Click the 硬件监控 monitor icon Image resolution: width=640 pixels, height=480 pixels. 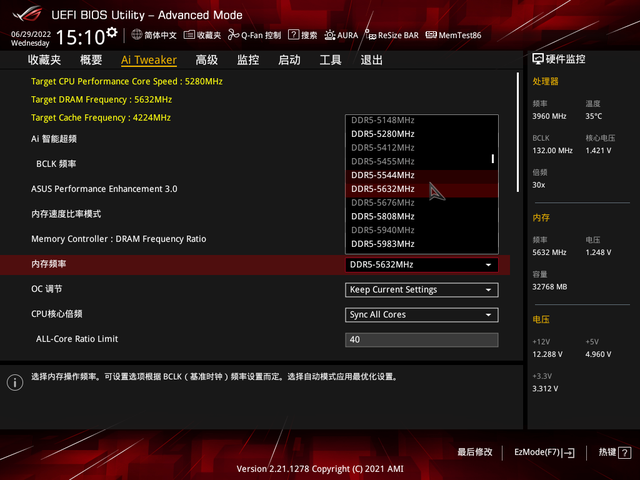click(538, 59)
